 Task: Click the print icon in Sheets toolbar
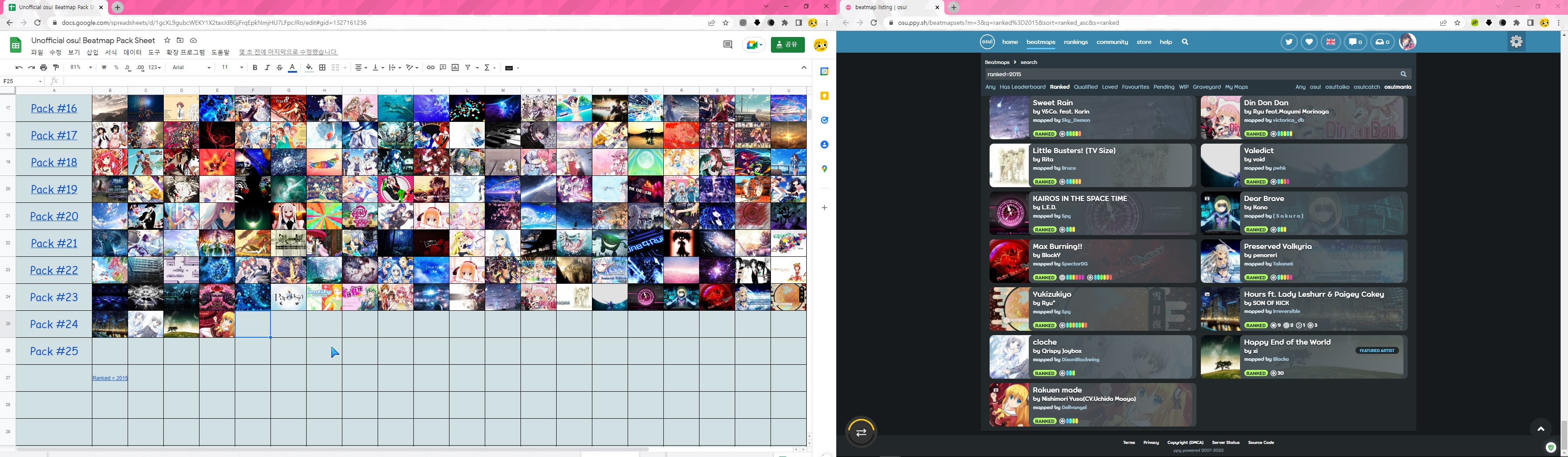(x=43, y=67)
